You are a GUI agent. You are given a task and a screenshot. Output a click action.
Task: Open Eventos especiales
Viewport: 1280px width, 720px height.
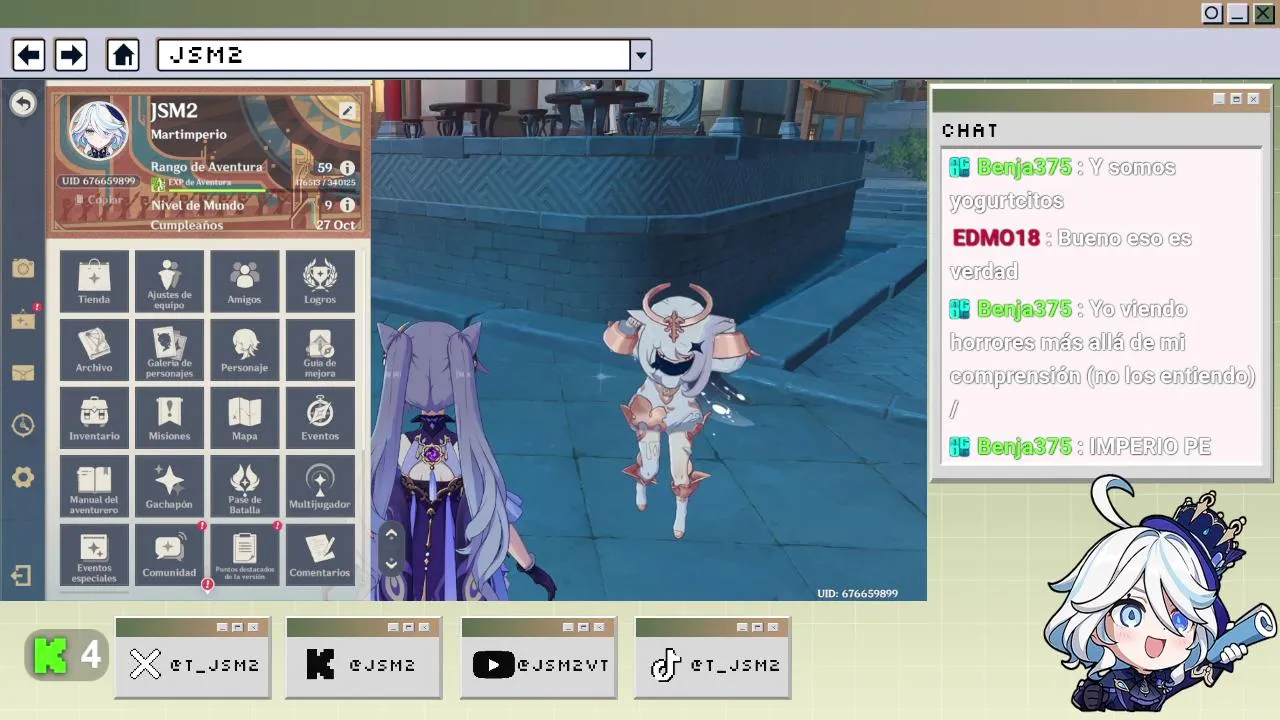[x=94, y=555]
